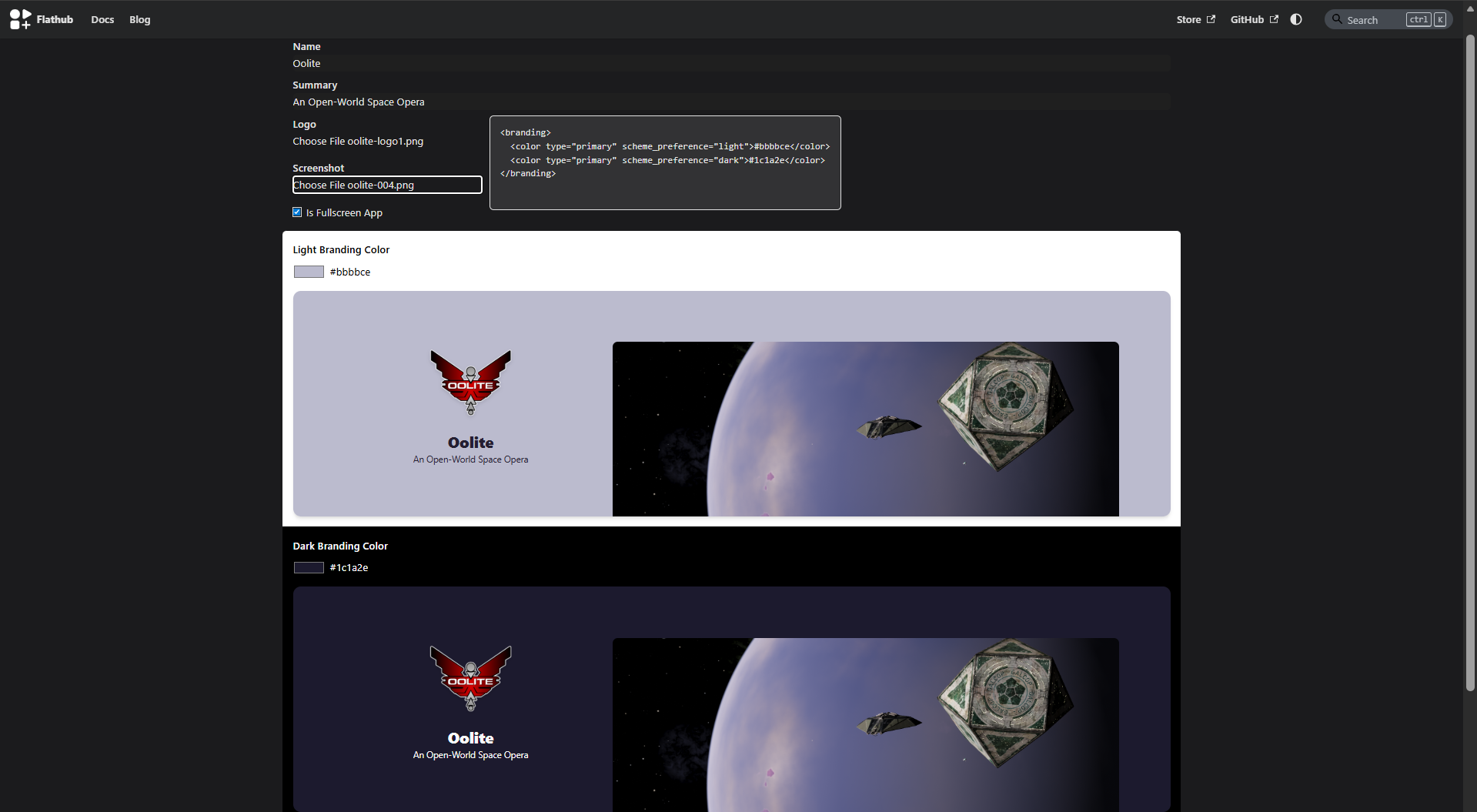1477x812 pixels.
Task: Open the light branding color swatch
Action: 309,272
